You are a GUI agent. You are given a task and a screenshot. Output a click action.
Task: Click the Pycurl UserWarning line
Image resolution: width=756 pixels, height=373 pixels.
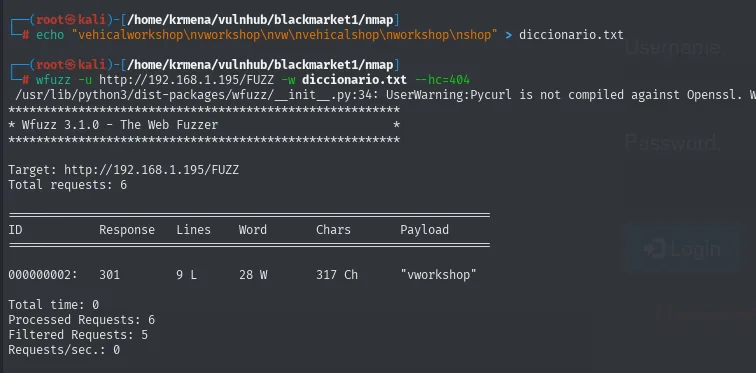[x=385, y=95]
